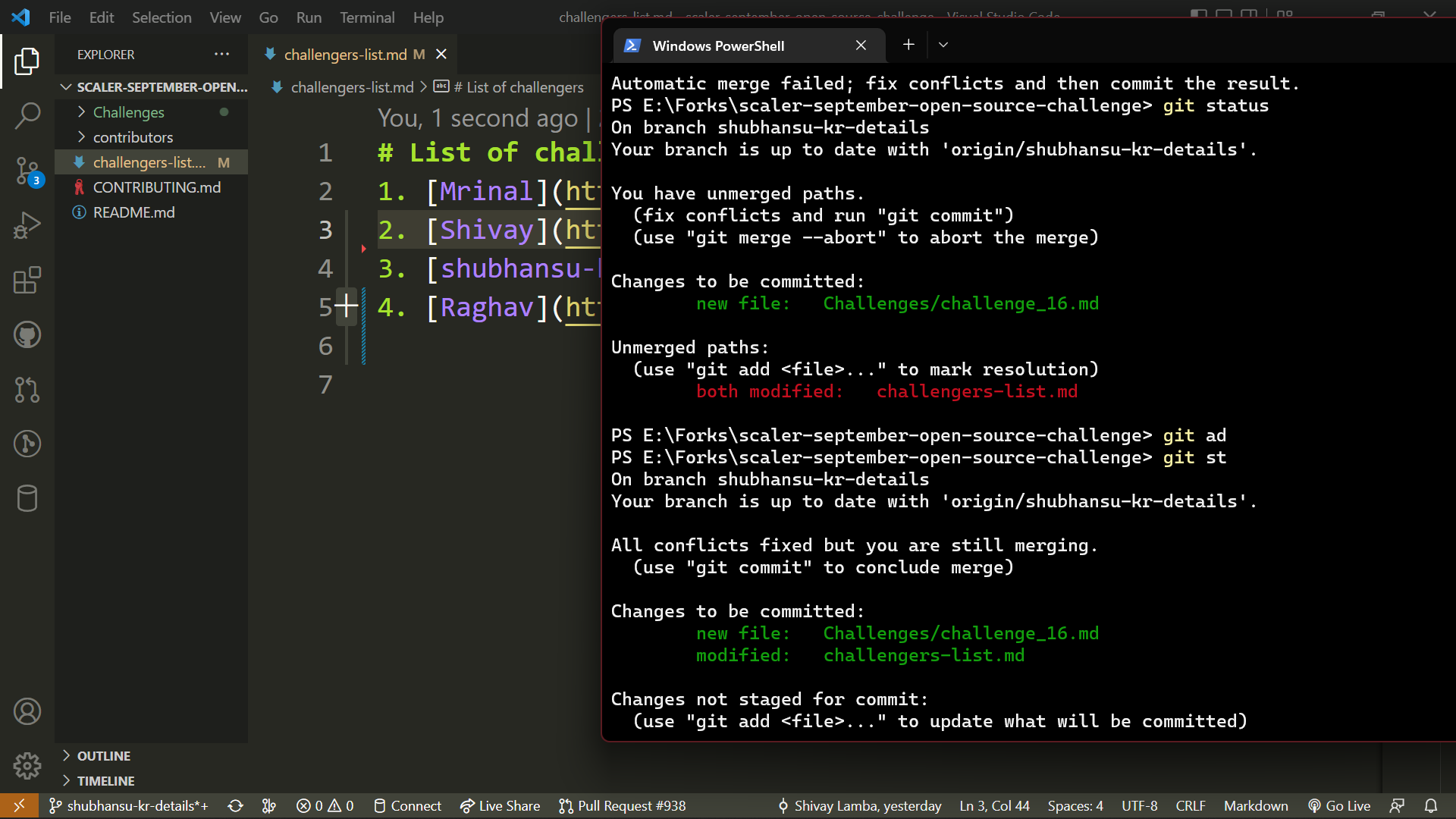The width and height of the screenshot is (1456, 819).
Task: Open the Terminal menu
Action: tap(367, 17)
